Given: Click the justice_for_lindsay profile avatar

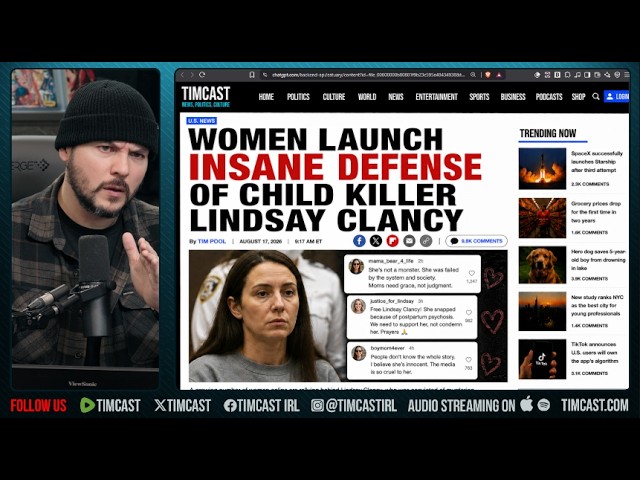Looking at the screenshot, I should 358,306.
